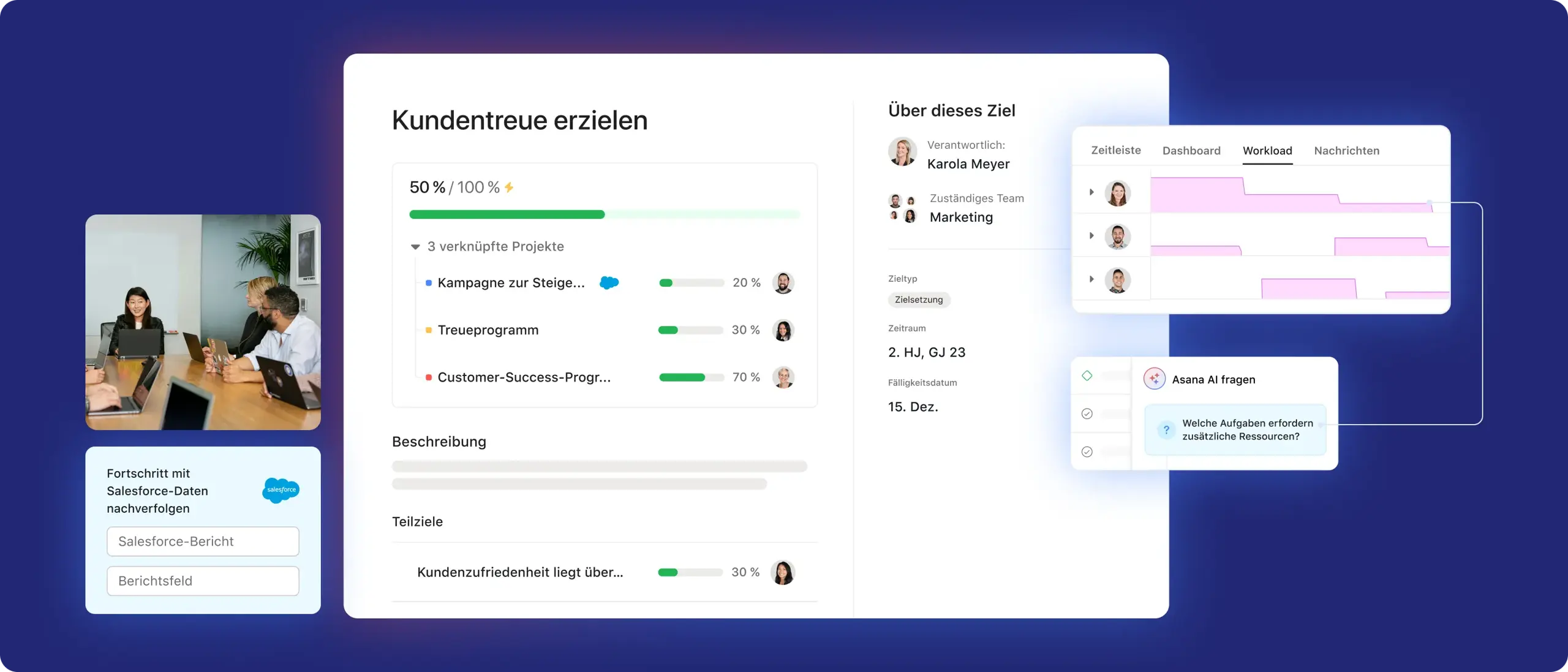The height and width of the screenshot is (672, 1568).
Task: Open the Dashboard tab
Action: tap(1191, 151)
